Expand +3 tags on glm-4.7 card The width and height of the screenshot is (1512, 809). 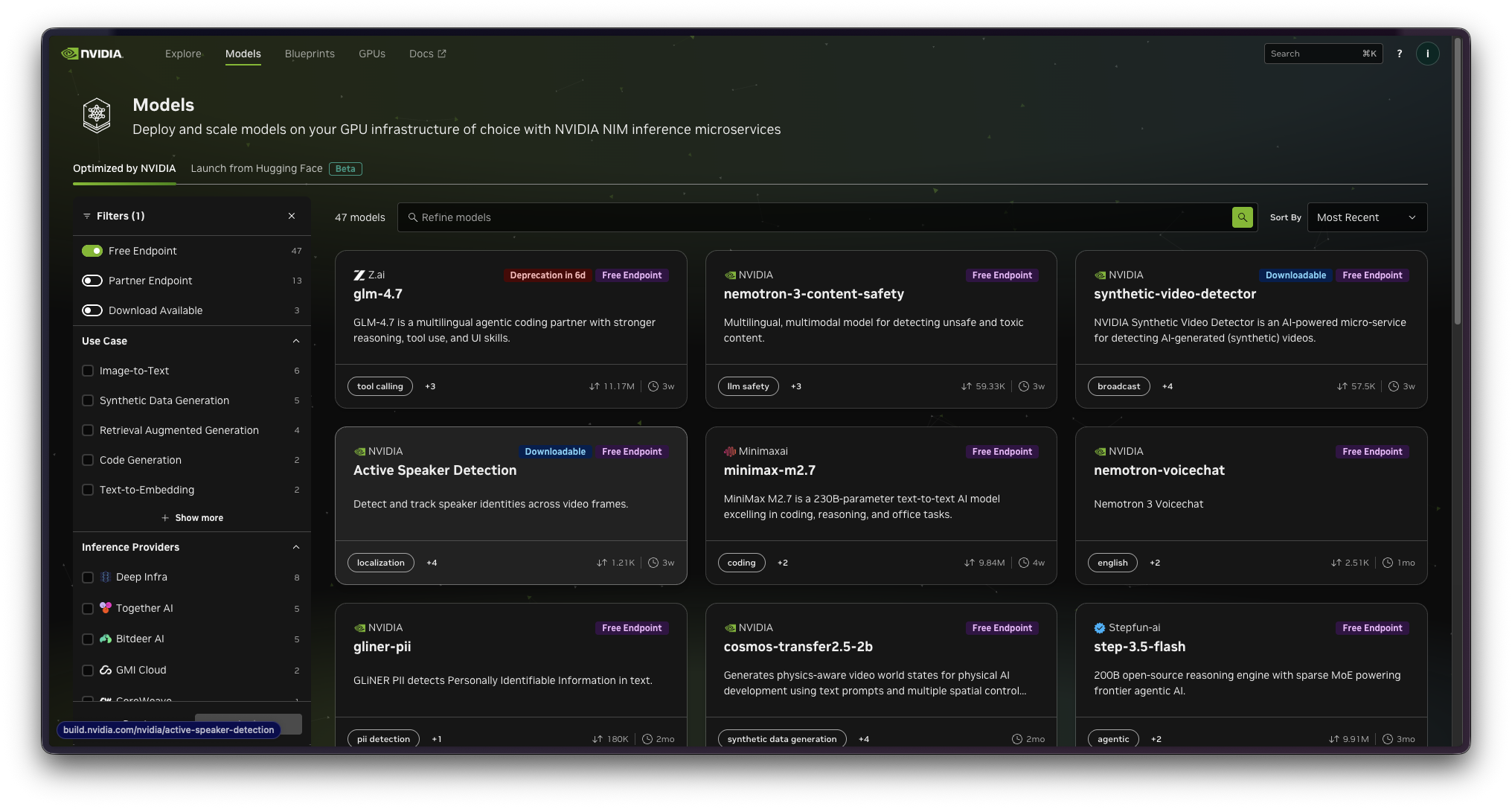(x=430, y=386)
